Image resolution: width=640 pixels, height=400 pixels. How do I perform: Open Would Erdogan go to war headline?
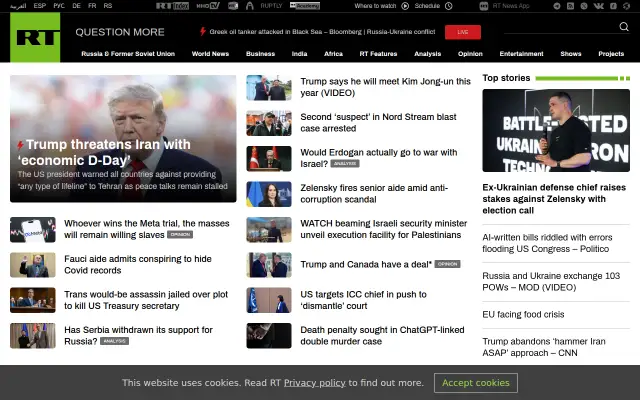pos(378,158)
